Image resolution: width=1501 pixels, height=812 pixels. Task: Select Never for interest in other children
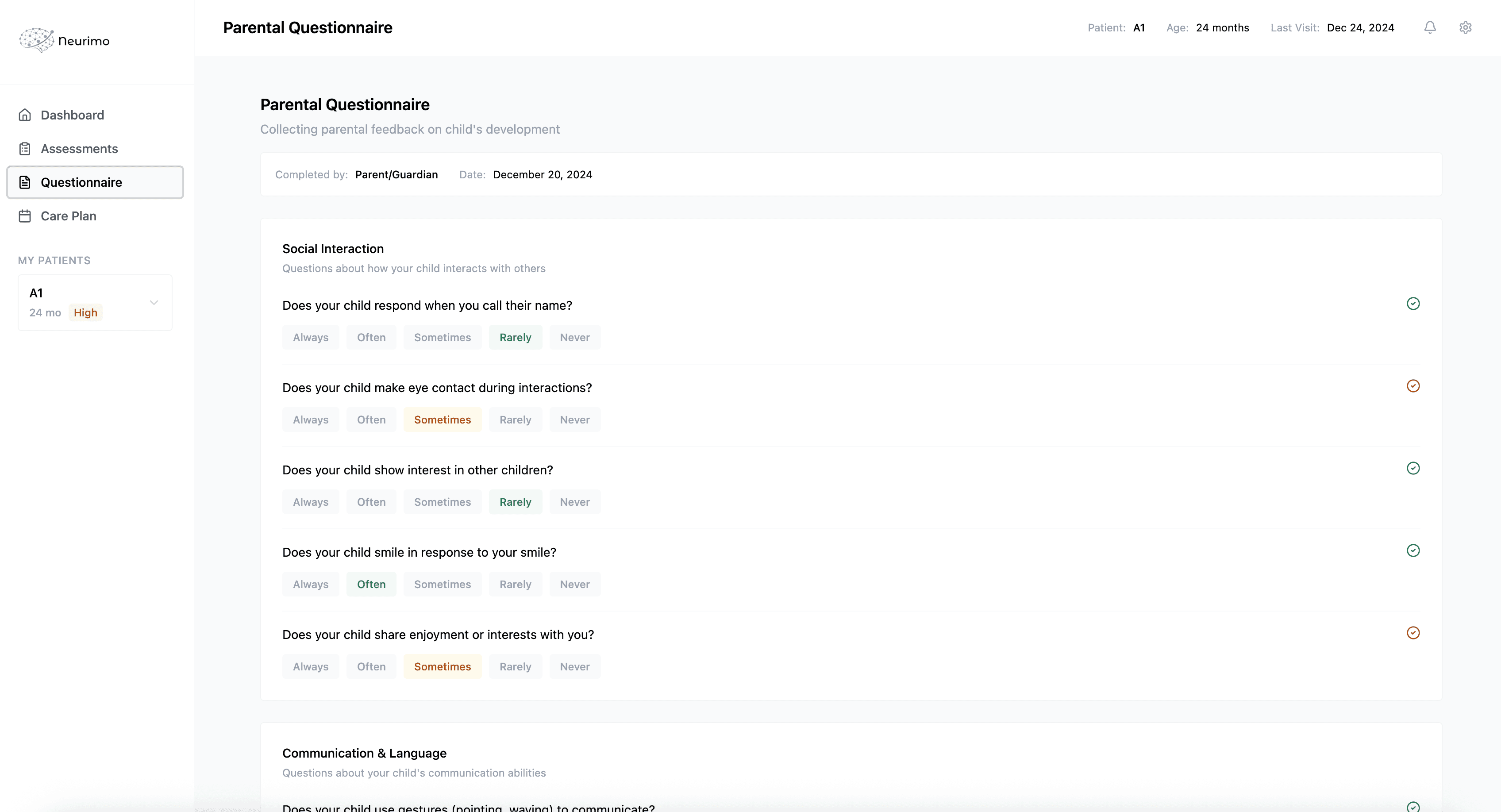[x=574, y=501]
